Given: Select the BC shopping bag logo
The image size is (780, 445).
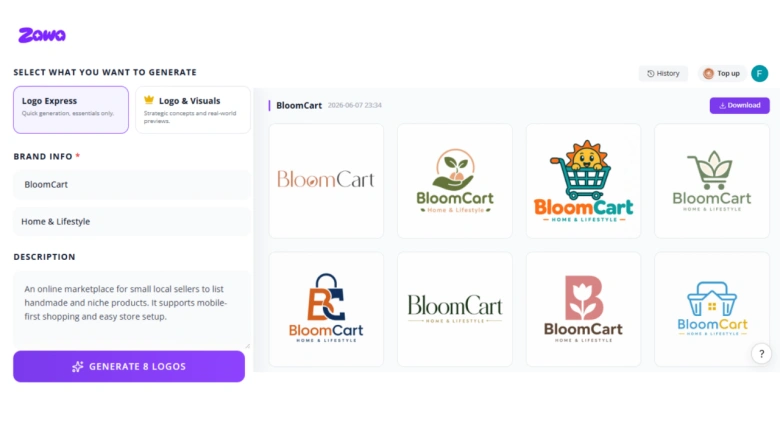Looking at the screenshot, I should (326, 309).
